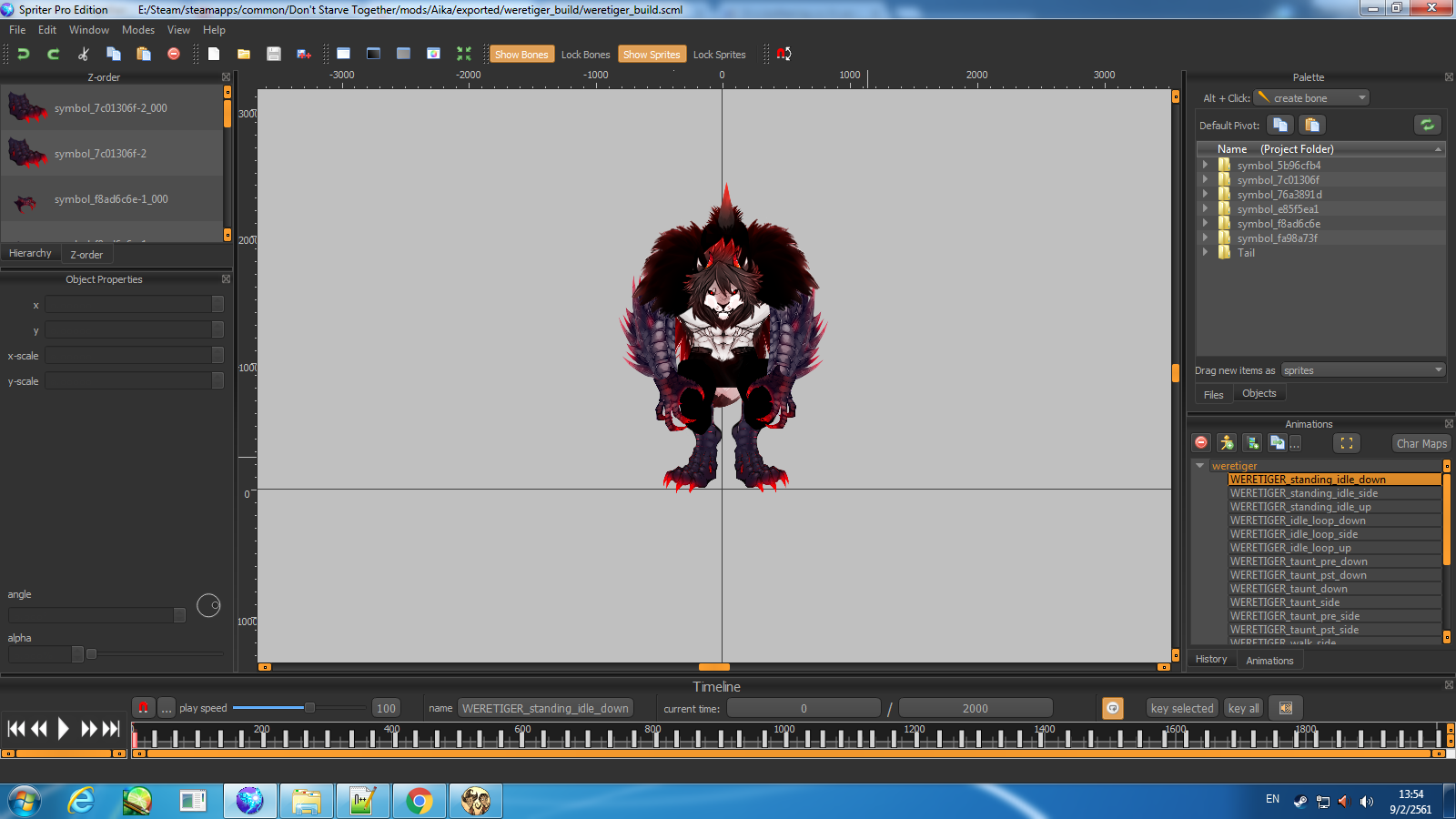Click the open project folder icon
This screenshot has width=1456, height=819.
pos(244,54)
